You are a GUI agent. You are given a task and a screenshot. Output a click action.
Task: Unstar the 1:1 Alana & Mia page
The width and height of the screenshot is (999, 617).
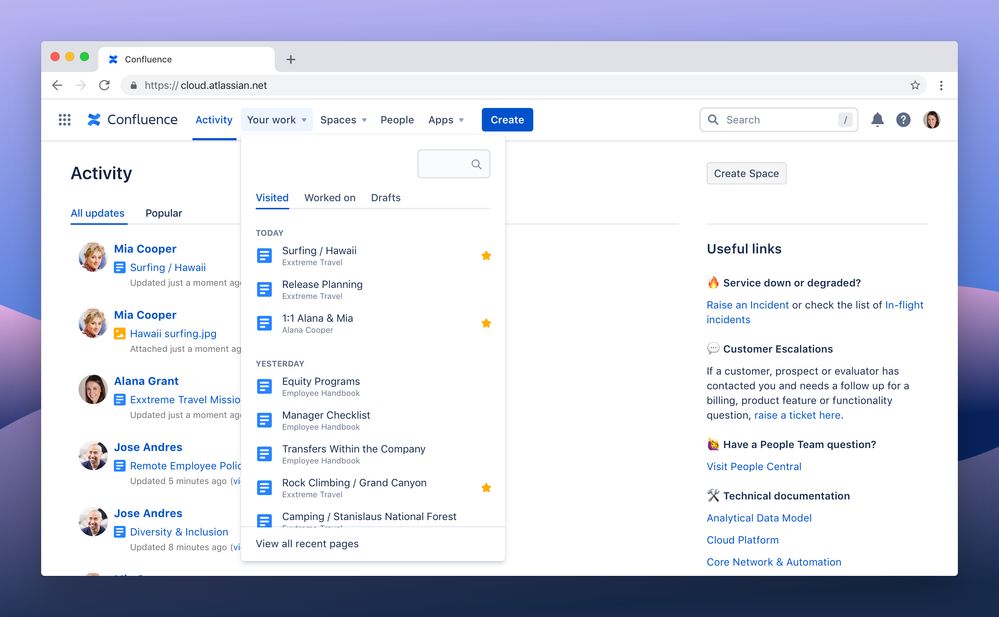click(486, 323)
